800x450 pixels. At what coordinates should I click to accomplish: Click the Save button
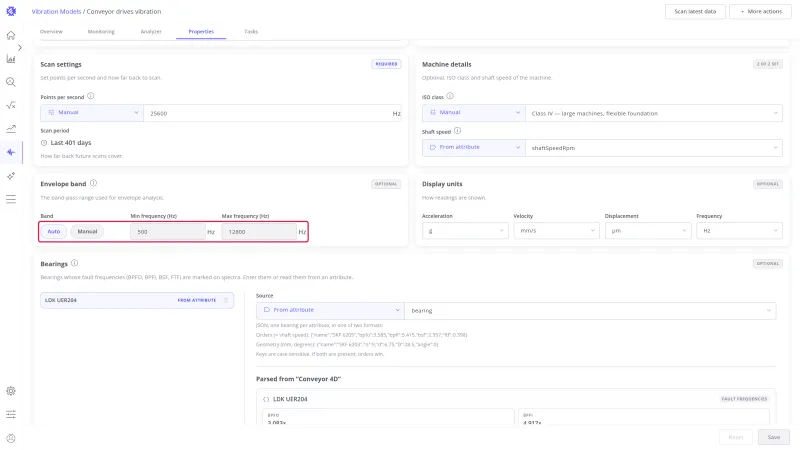tap(773, 437)
